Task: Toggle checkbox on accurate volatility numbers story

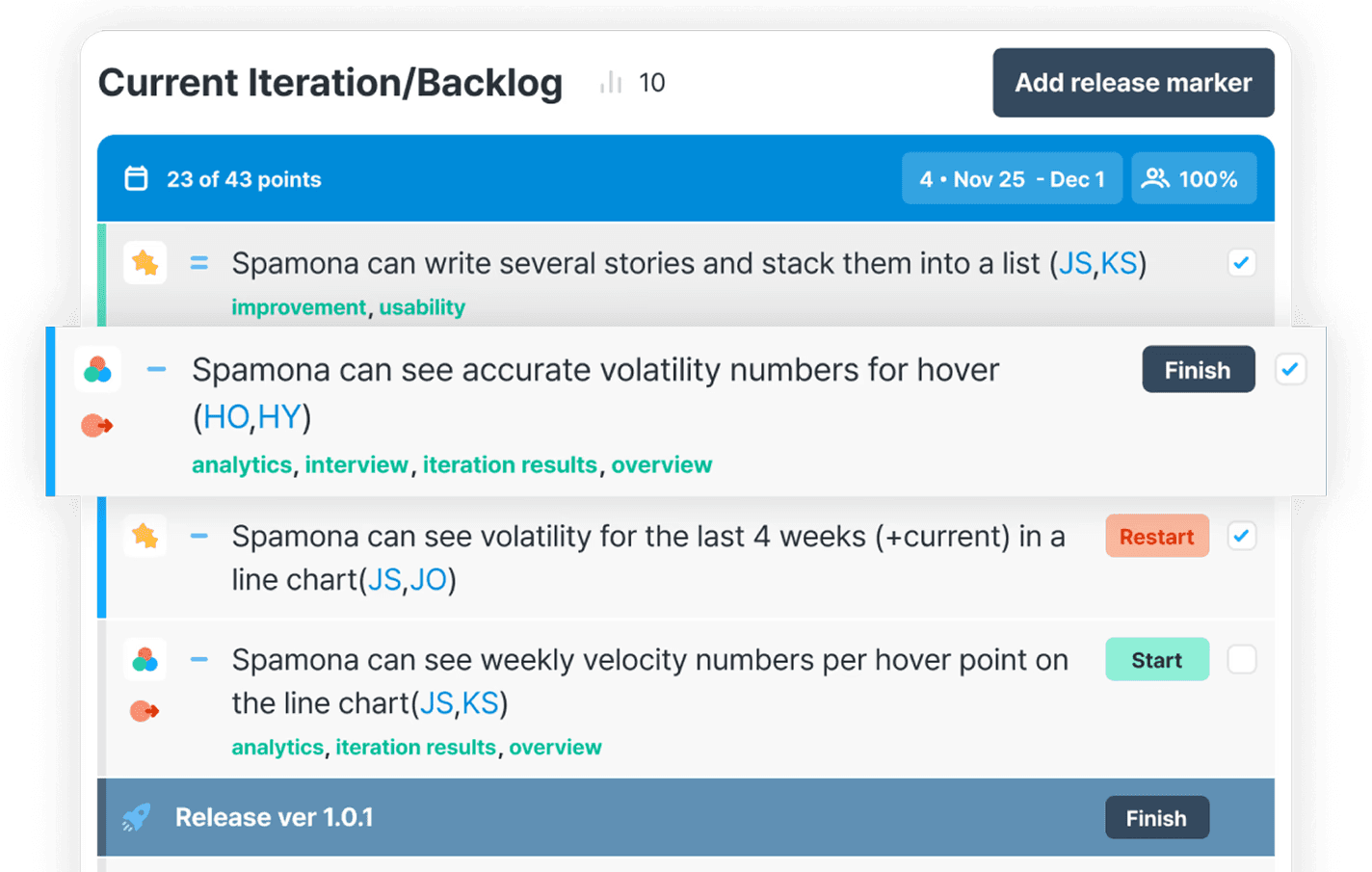Action: click(x=1289, y=370)
